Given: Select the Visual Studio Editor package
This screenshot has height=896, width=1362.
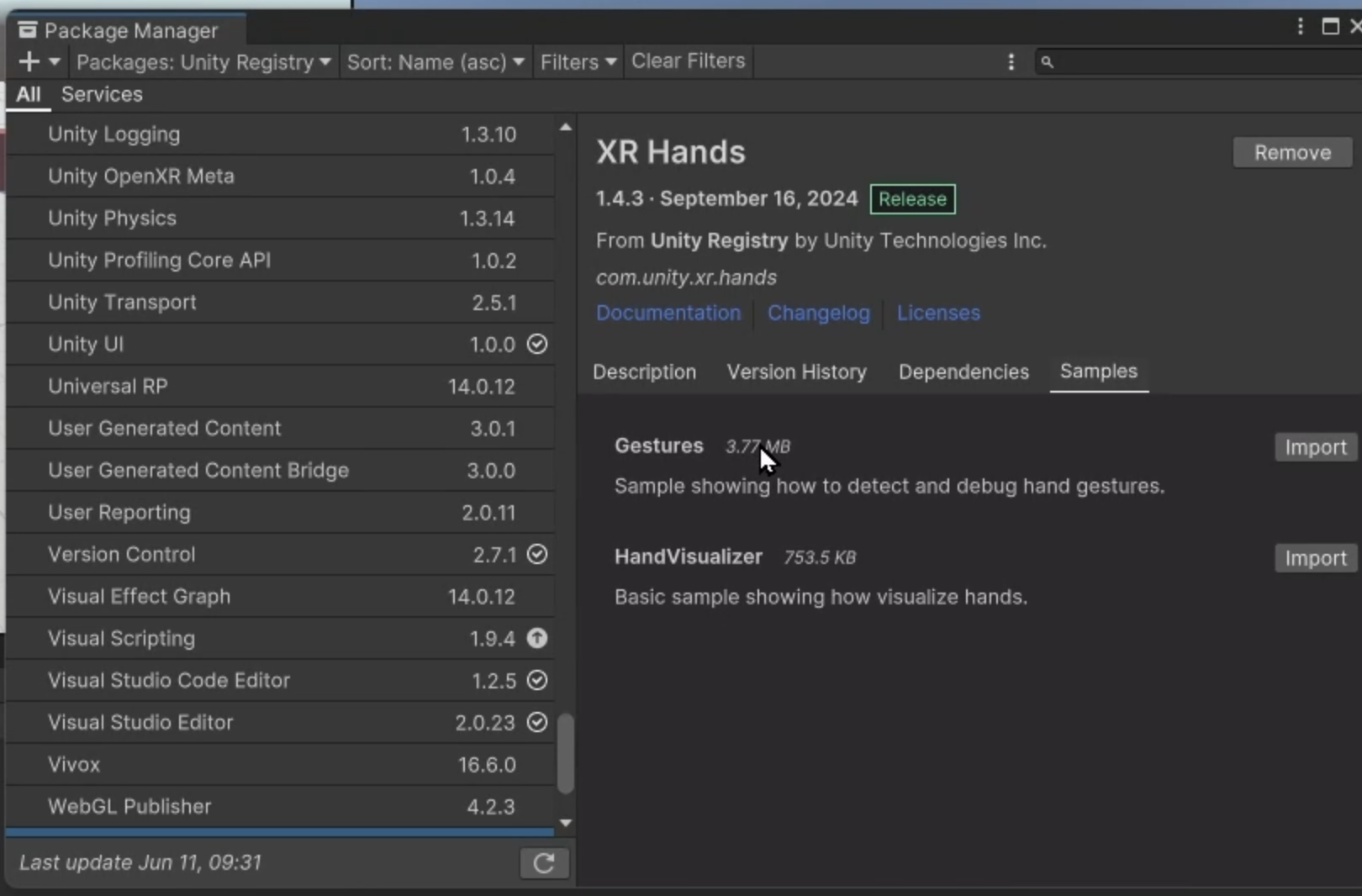Looking at the screenshot, I should click(x=280, y=723).
